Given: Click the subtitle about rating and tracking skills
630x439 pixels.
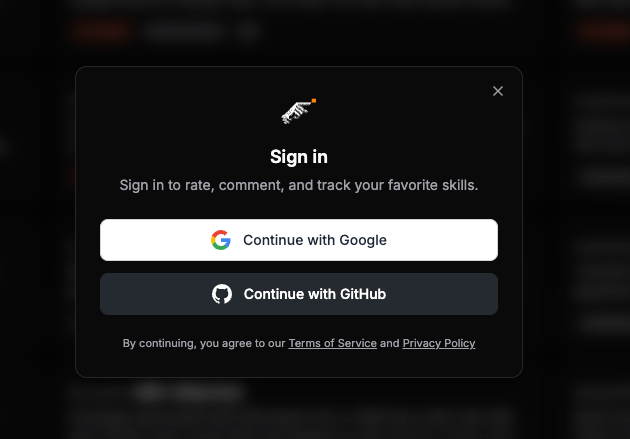Looking at the screenshot, I should pos(299,185).
